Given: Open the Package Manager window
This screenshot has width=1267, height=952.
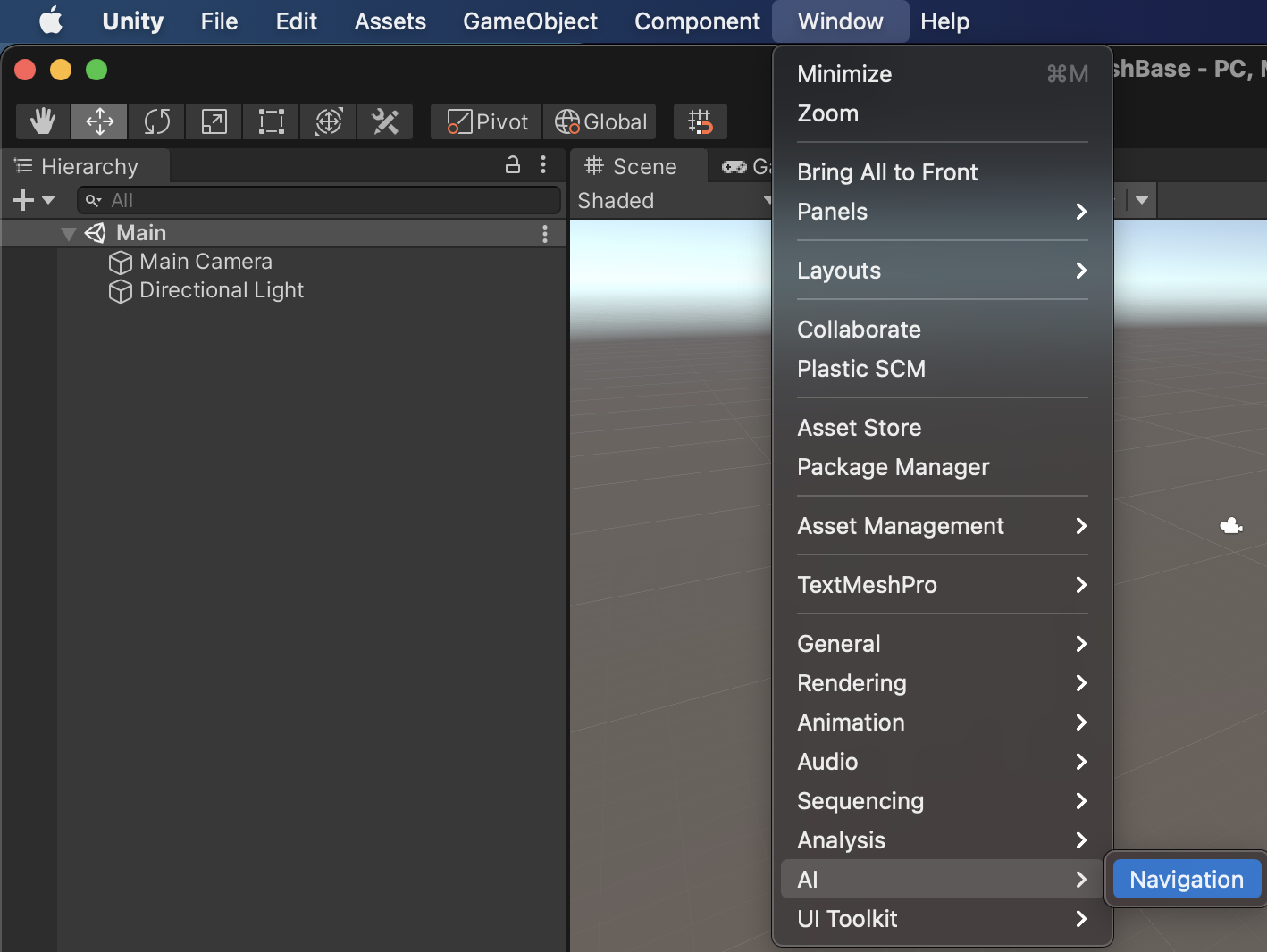Looking at the screenshot, I should click(943, 467).
